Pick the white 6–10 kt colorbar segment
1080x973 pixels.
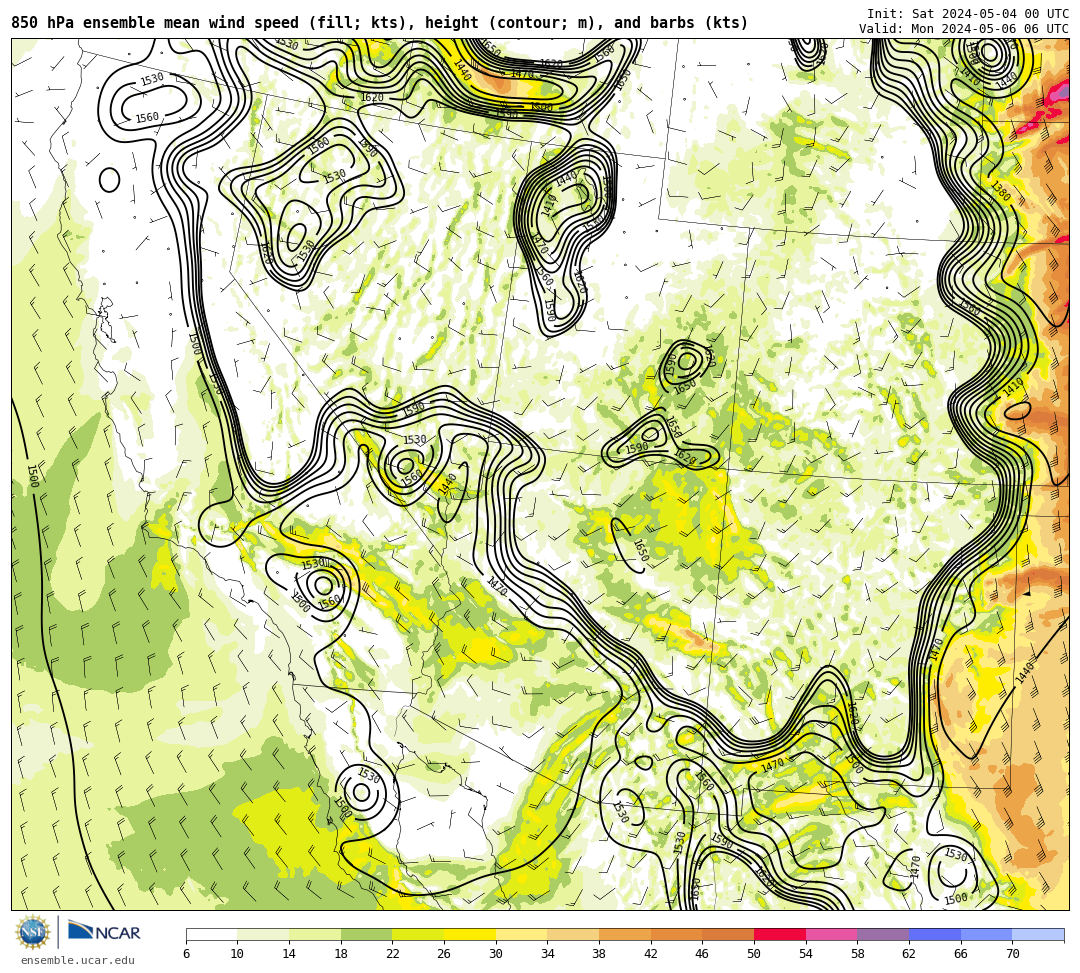211,934
